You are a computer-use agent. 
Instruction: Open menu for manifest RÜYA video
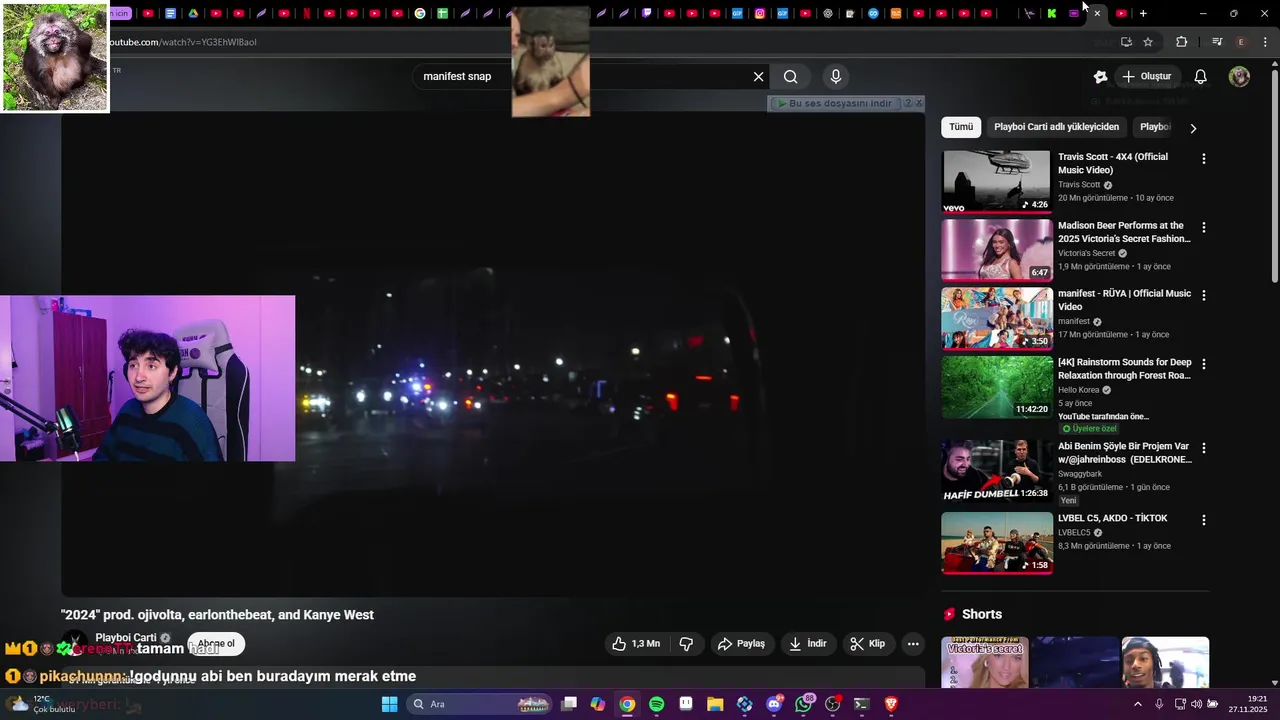[1204, 296]
